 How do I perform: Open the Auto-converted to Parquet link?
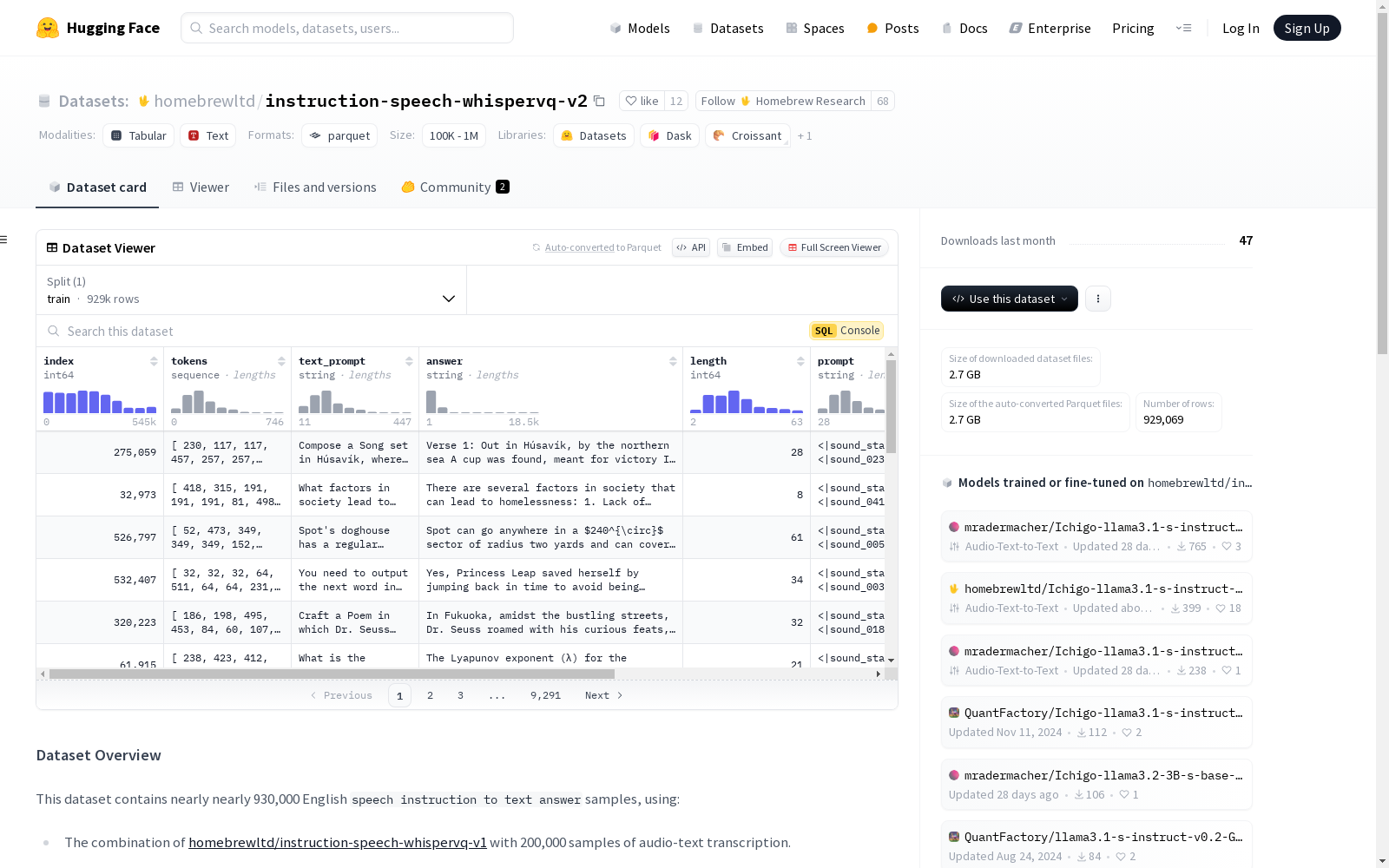click(x=602, y=247)
